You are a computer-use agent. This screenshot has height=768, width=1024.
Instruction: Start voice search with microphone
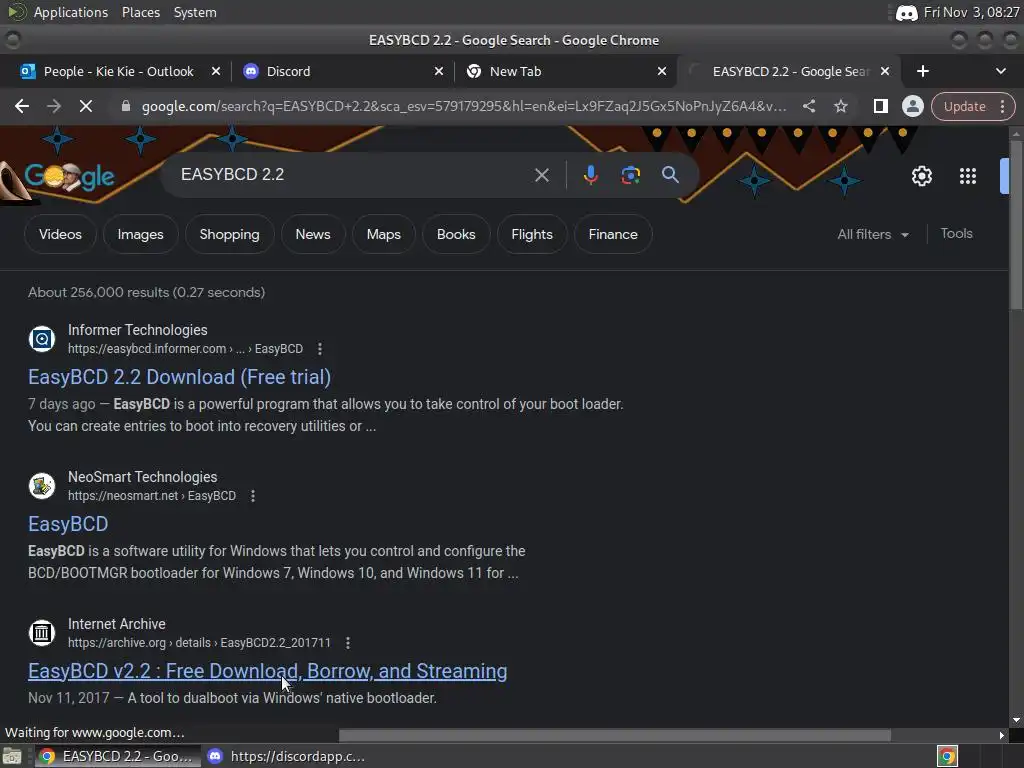(x=590, y=175)
